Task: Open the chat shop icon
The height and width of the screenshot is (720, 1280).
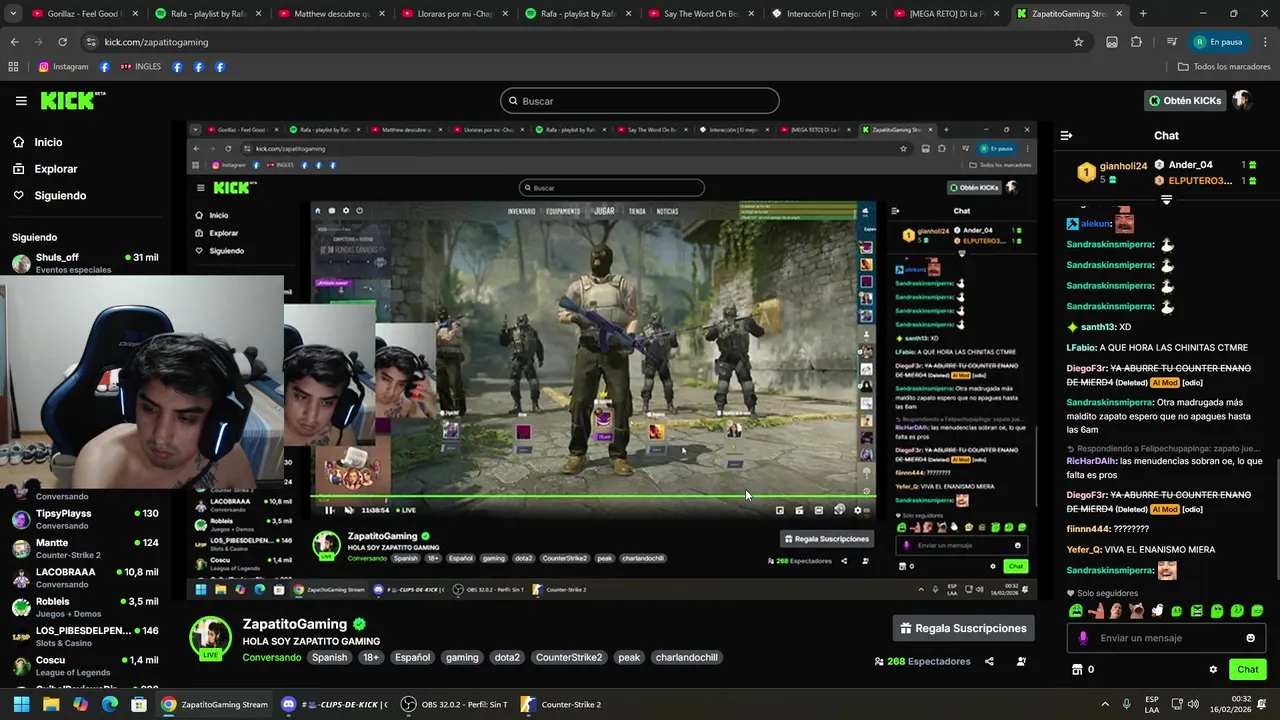Action: pyautogui.click(x=1077, y=669)
